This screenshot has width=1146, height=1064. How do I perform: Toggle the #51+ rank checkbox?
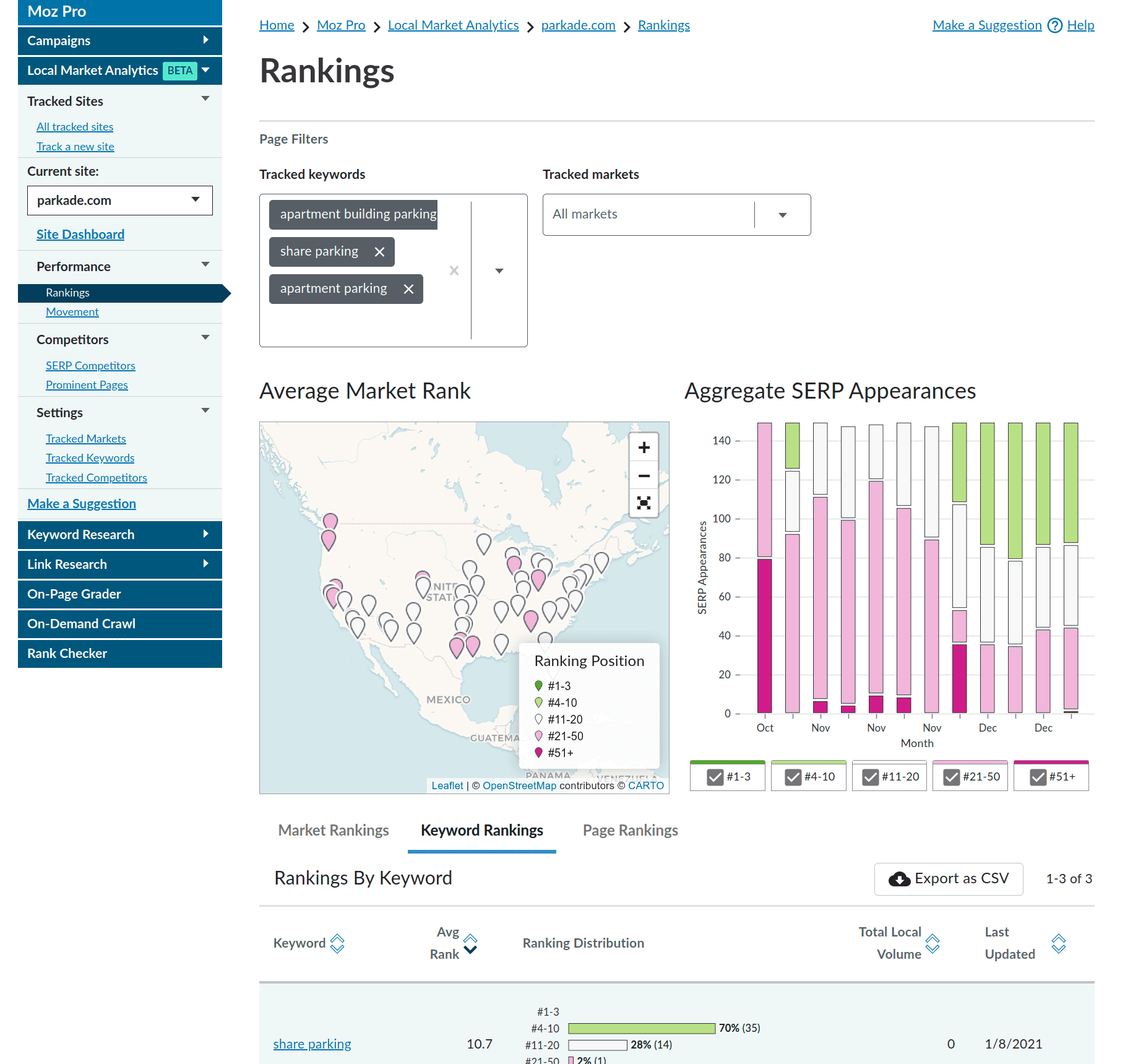[1038, 777]
